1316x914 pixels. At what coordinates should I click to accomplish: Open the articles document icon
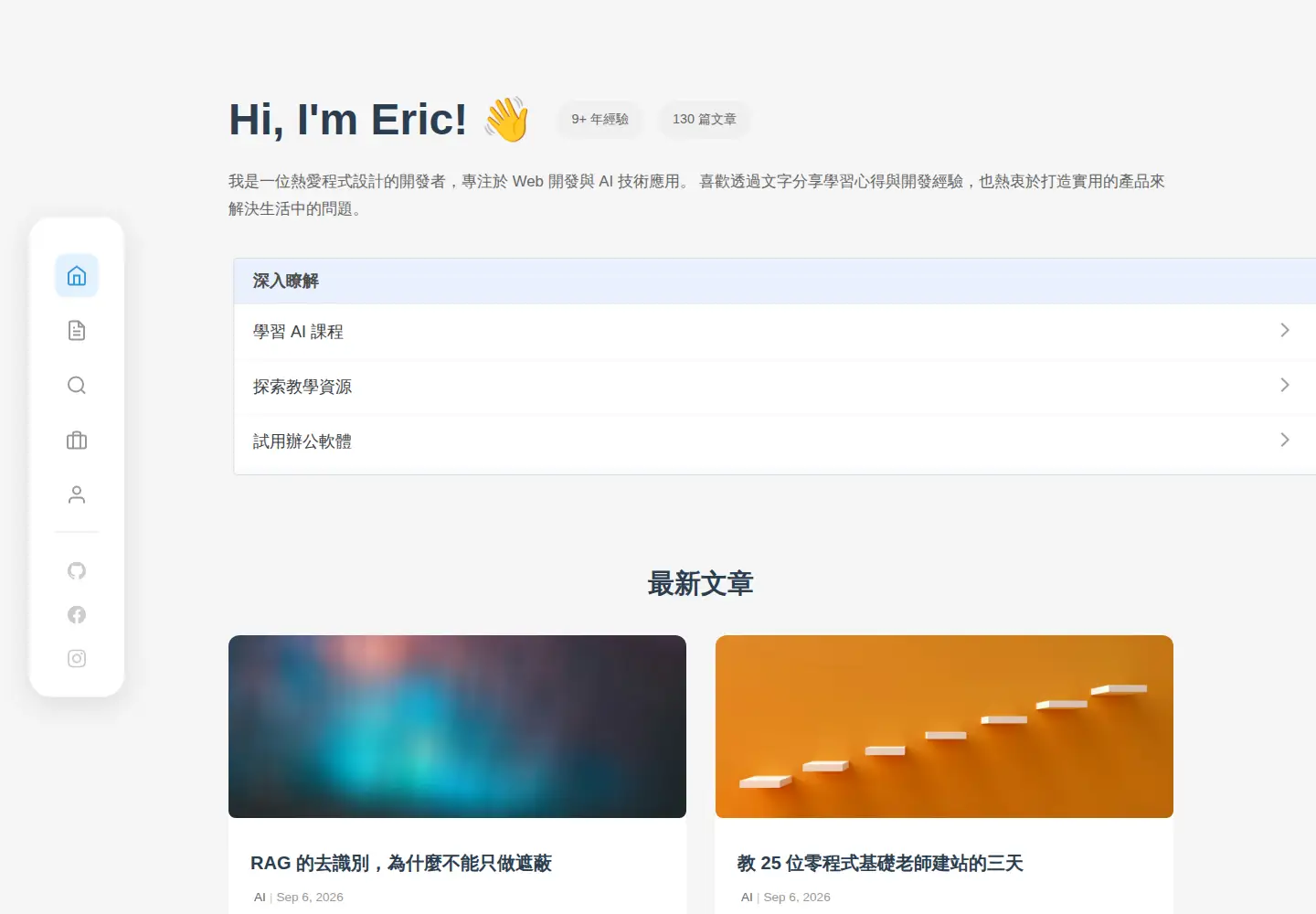[x=77, y=331]
